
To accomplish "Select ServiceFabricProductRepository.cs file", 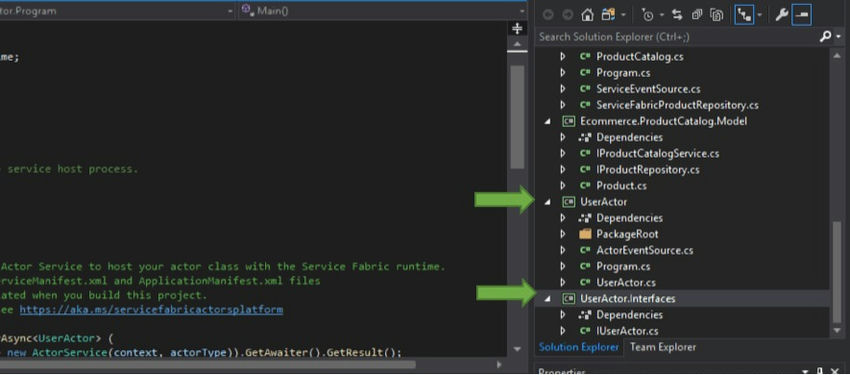I will pos(677,105).
